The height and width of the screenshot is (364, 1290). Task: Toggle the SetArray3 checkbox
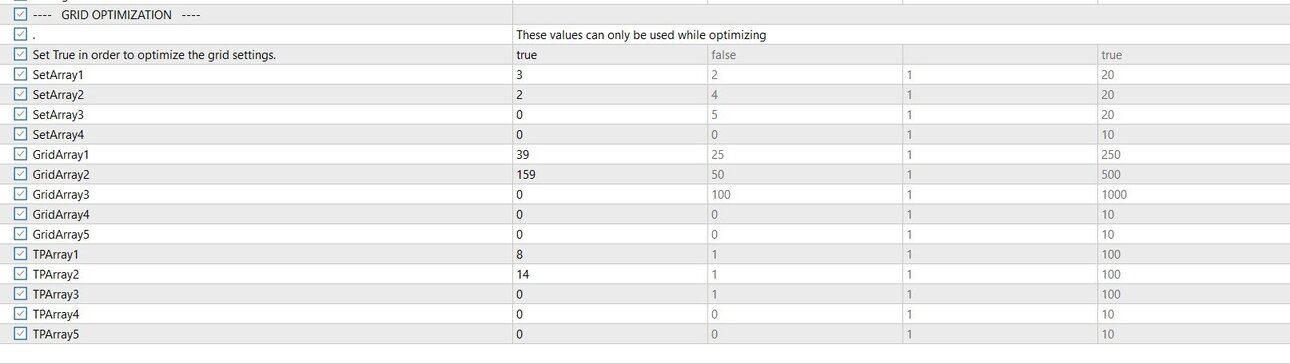(x=21, y=115)
